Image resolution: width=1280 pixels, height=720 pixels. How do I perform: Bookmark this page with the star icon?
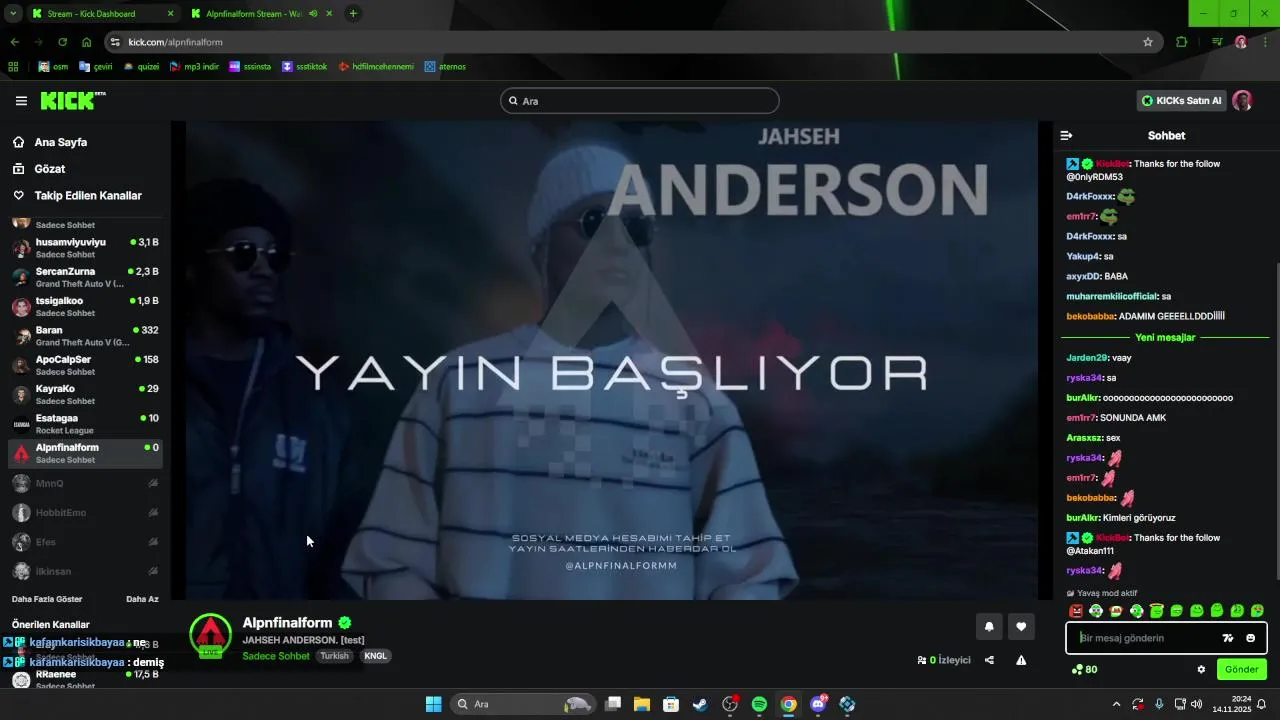[x=1148, y=42]
